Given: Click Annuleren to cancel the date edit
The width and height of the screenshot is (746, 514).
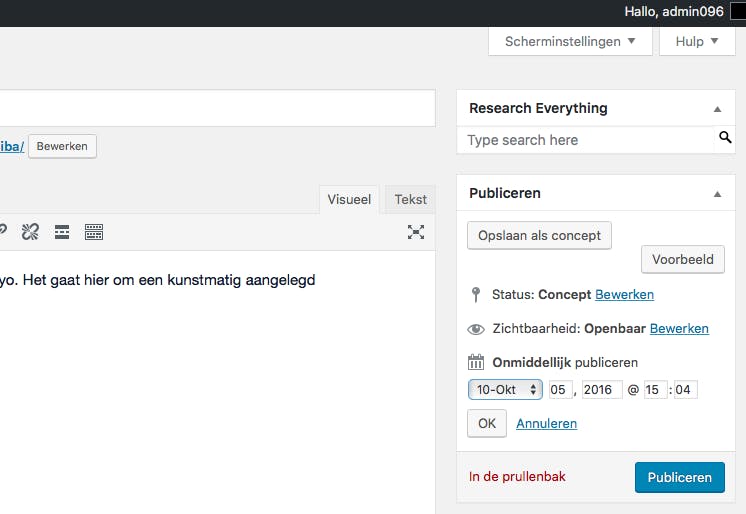Looking at the screenshot, I should click(x=546, y=423).
